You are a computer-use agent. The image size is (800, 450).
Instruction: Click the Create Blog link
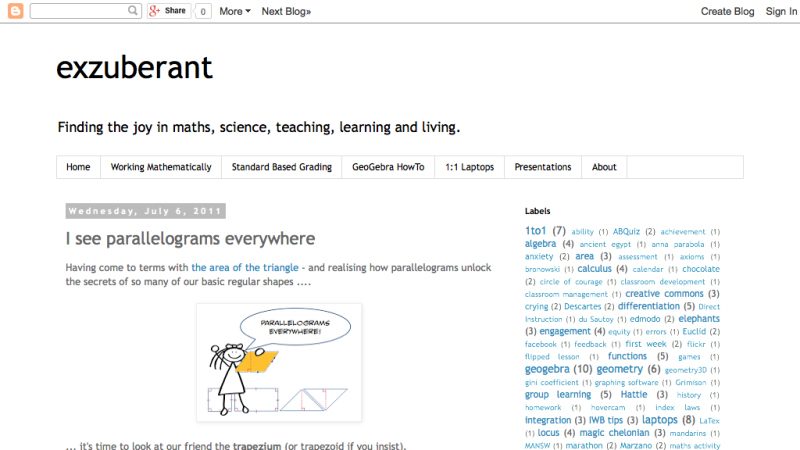tap(727, 11)
